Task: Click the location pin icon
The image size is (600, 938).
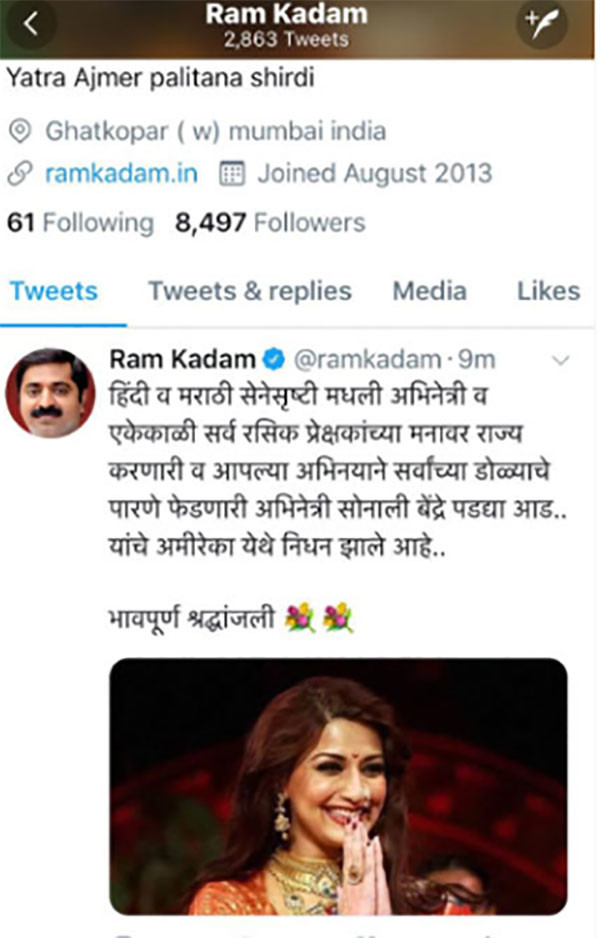Action: [x=20, y=131]
